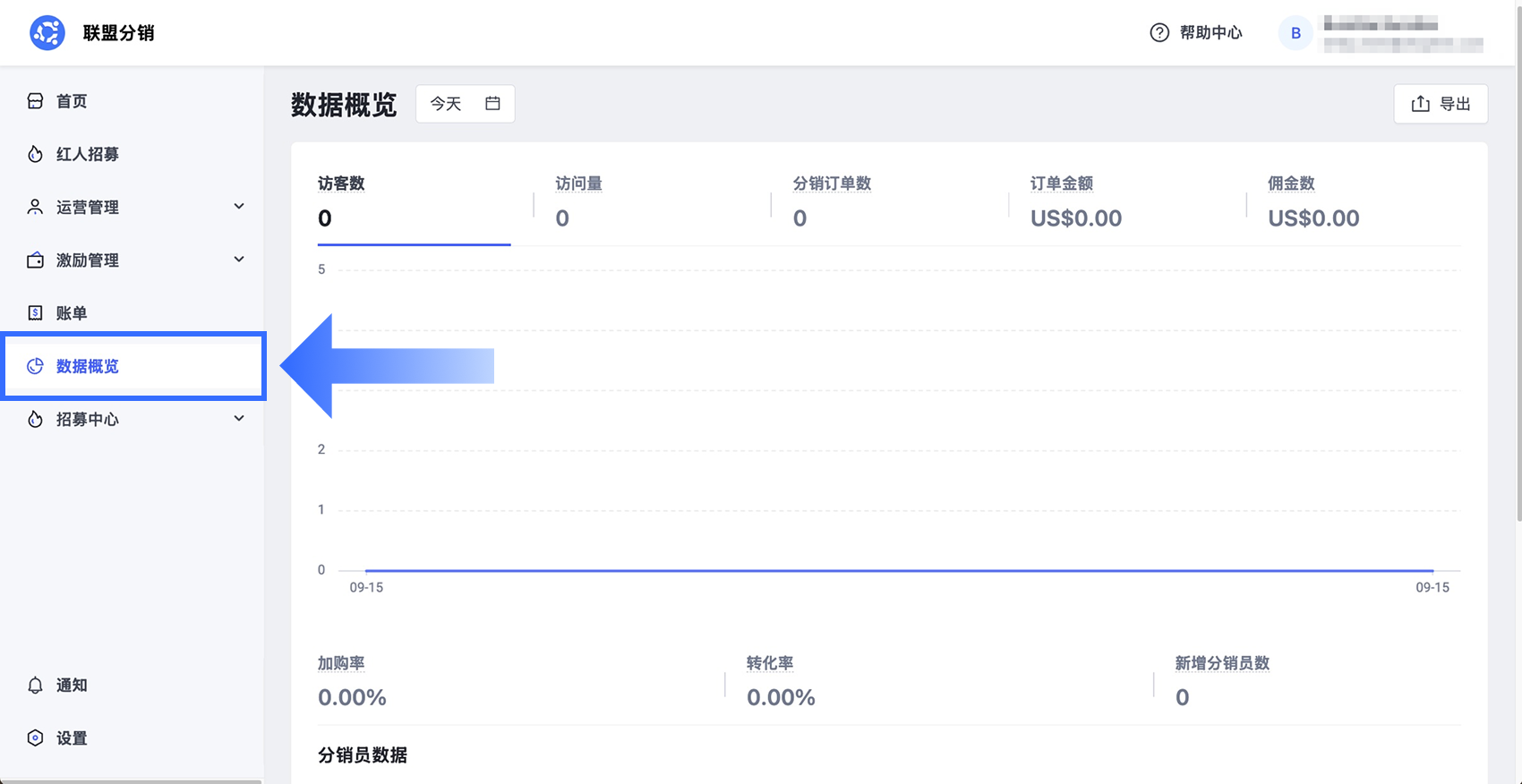
Task: Click the user avatar B
Action: coord(1295,33)
